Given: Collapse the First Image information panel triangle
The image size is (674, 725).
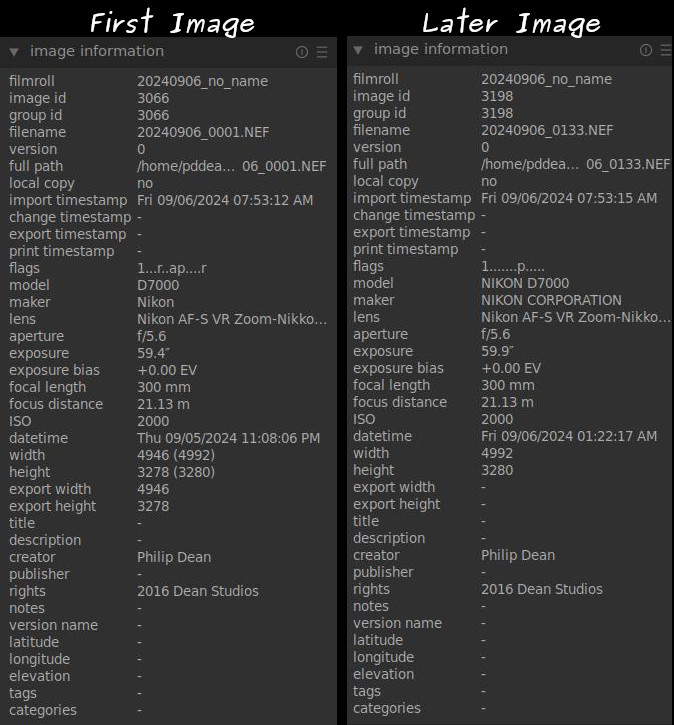Looking at the screenshot, I should [14, 52].
